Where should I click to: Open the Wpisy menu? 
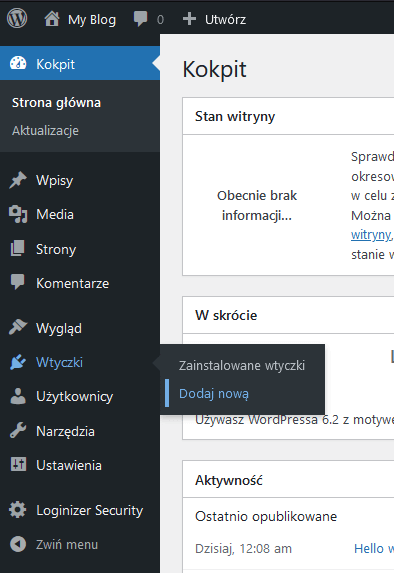click(x=80, y=180)
